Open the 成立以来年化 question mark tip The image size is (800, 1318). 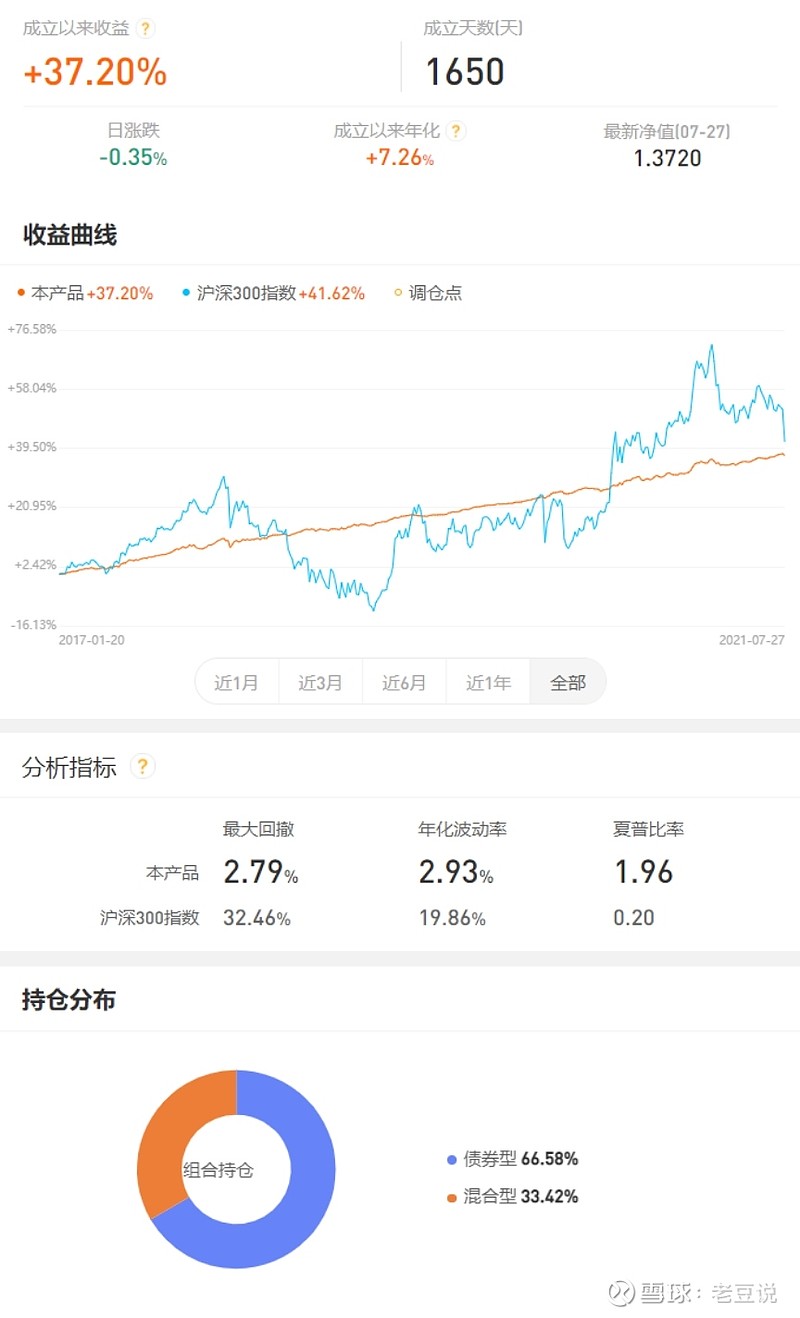tap(456, 131)
